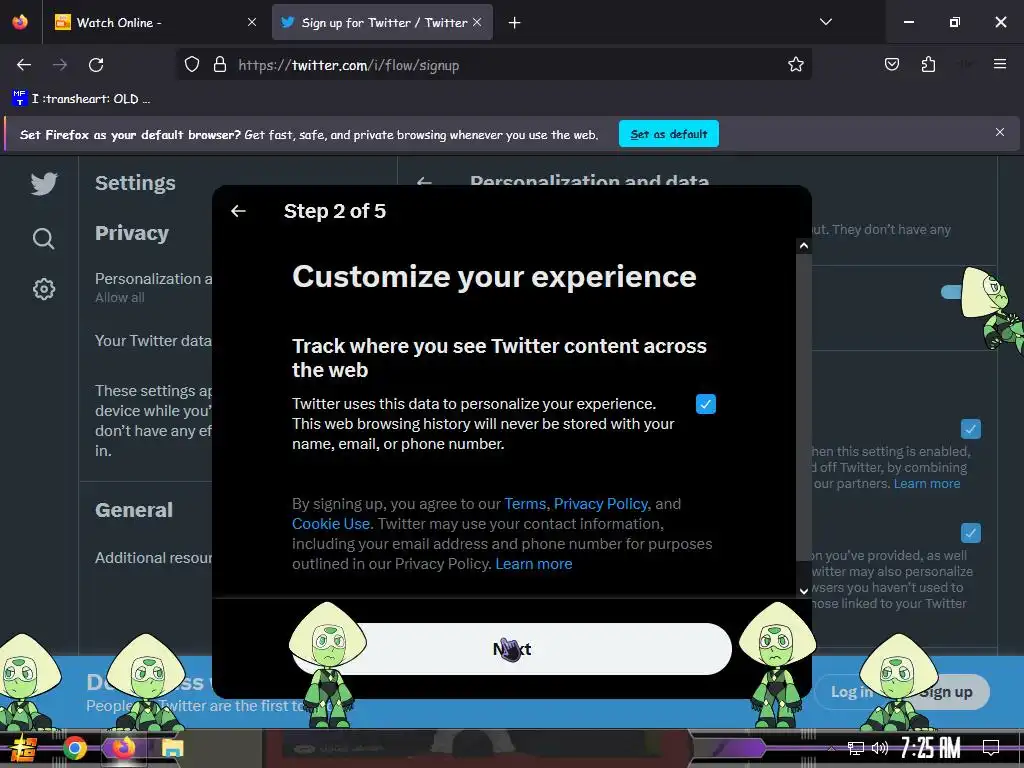
Task: Toggle the lower background settings checkbox
Action: pos(971,533)
